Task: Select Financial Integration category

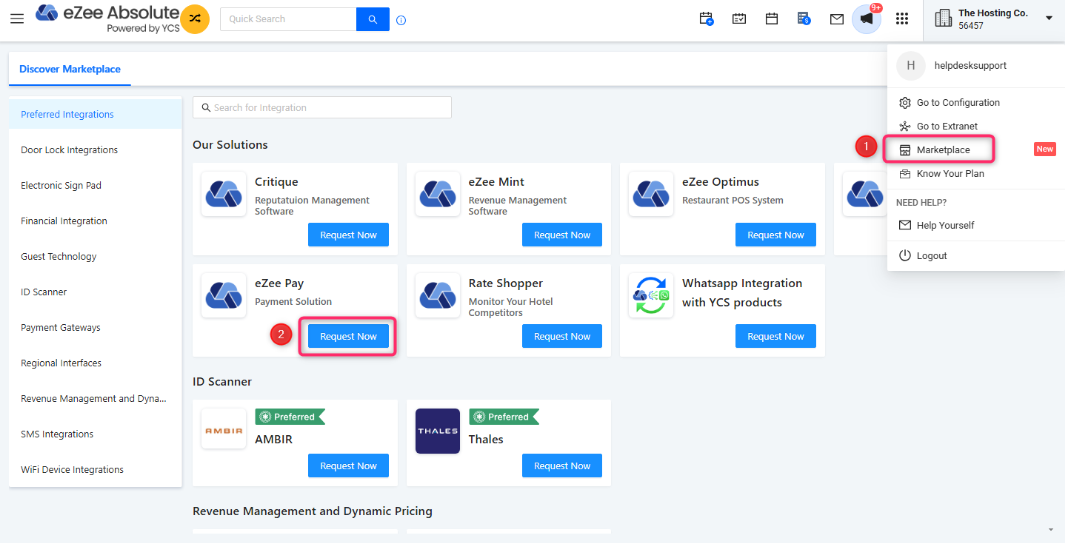Action: [96, 220]
